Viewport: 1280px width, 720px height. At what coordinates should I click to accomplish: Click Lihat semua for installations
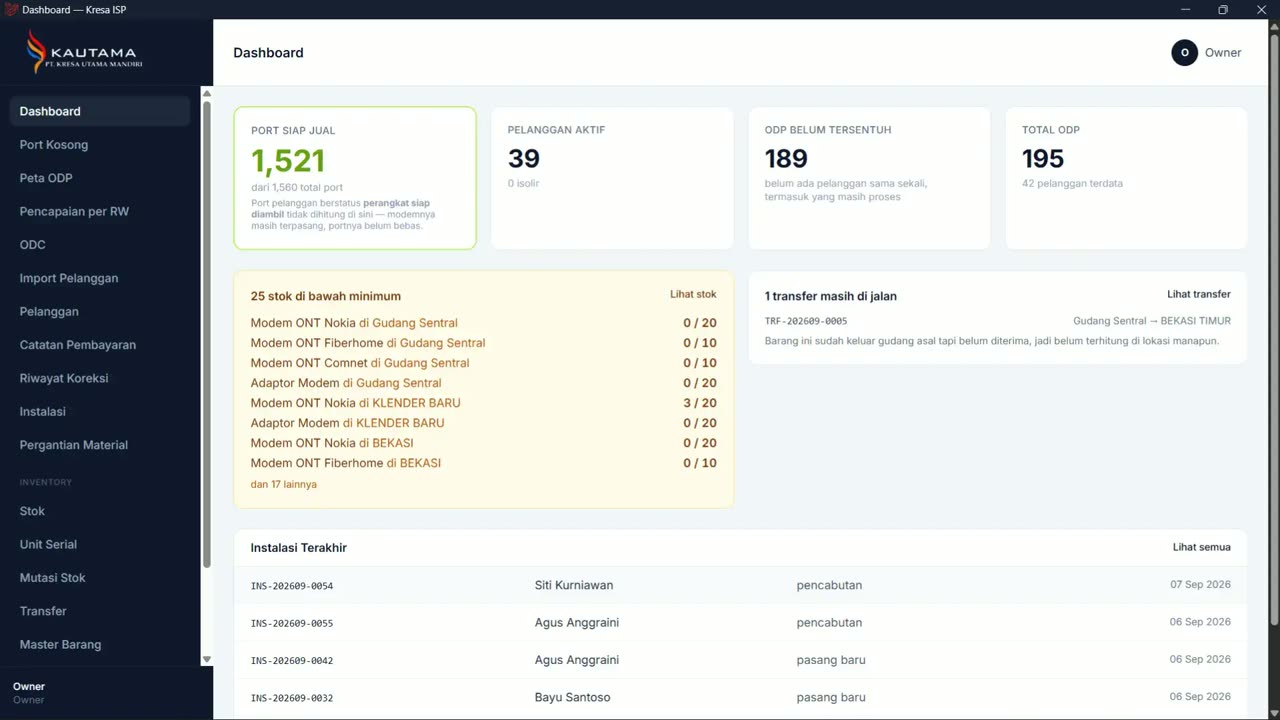pyautogui.click(x=1201, y=547)
